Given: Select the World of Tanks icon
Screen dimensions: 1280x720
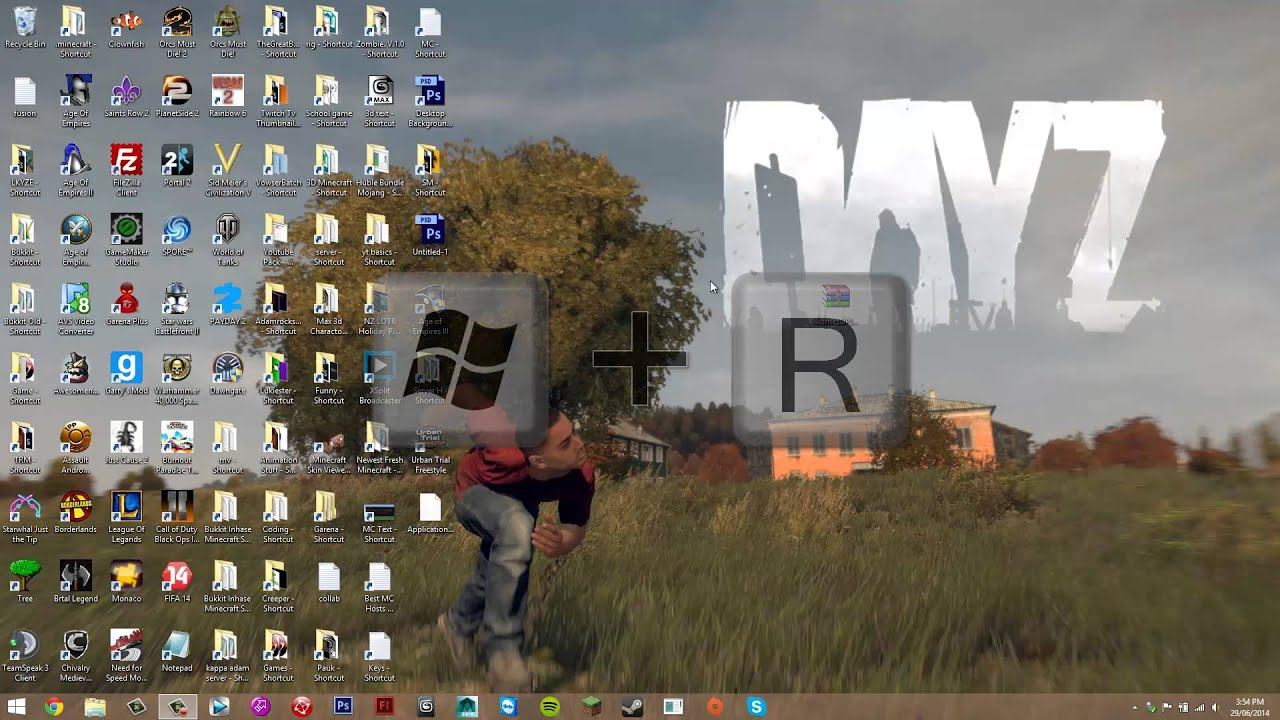Looking at the screenshot, I should pyautogui.click(x=228, y=240).
